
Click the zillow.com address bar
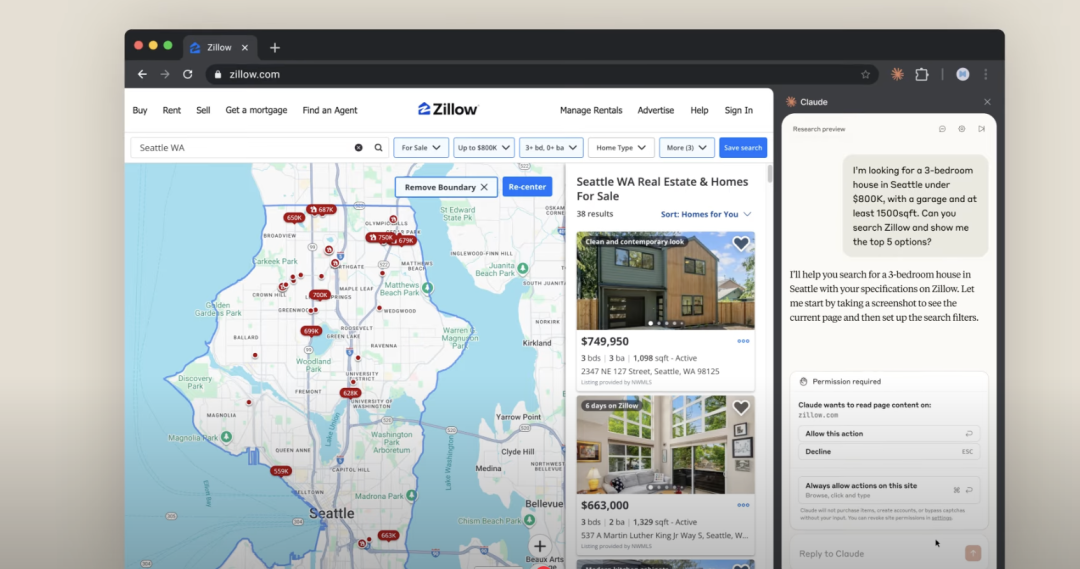(x=541, y=74)
